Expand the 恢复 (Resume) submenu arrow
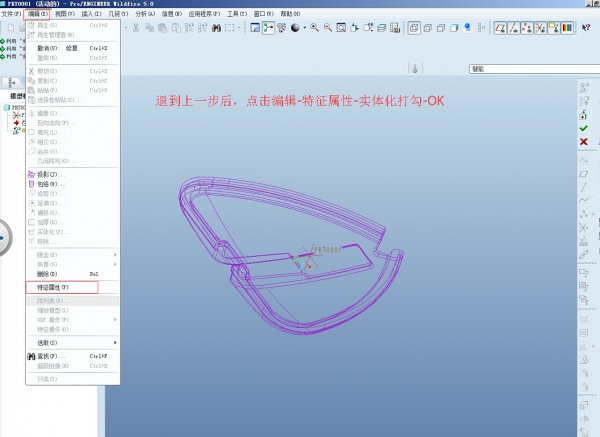The width and height of the screenshot is (600, 437). pos(115,264)
